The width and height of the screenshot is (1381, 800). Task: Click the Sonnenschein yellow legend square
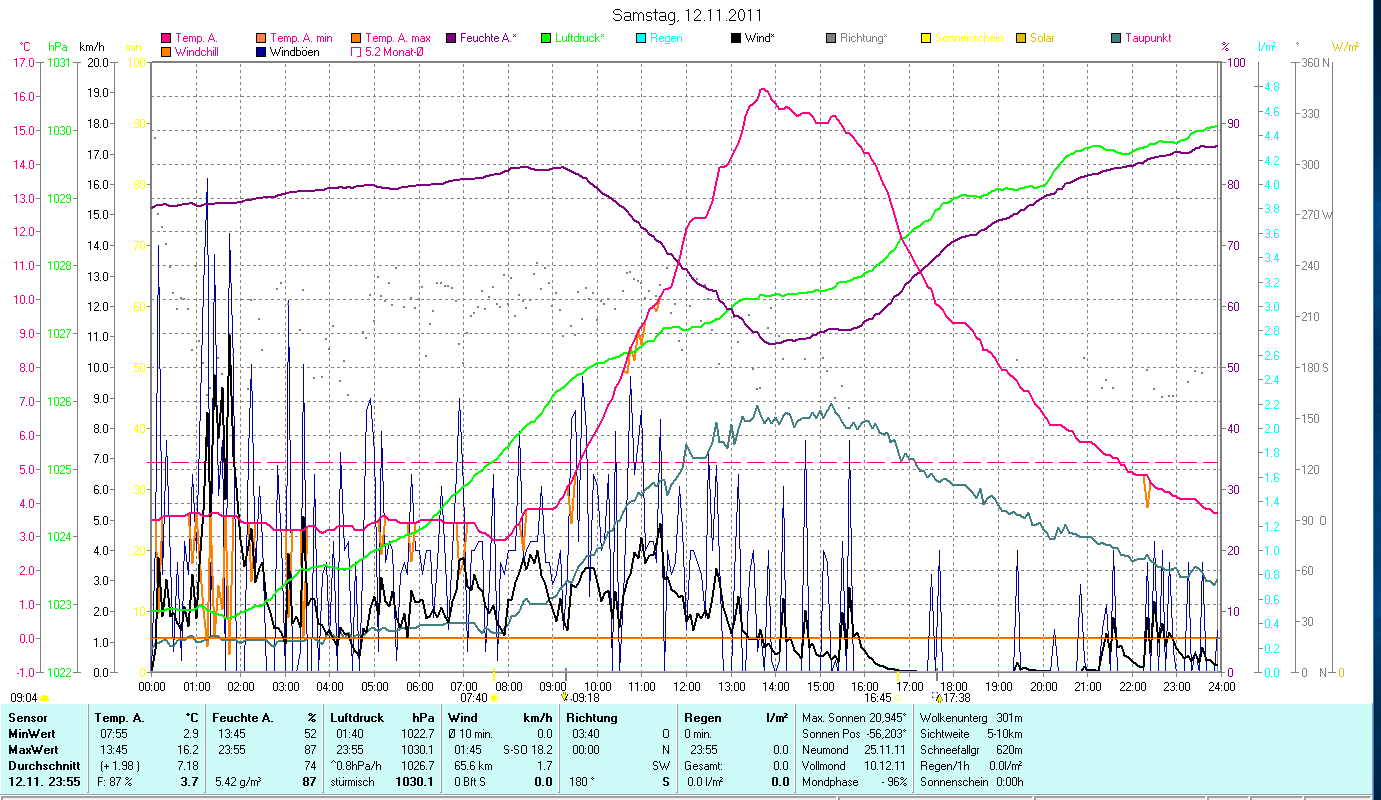pos(926,39)
